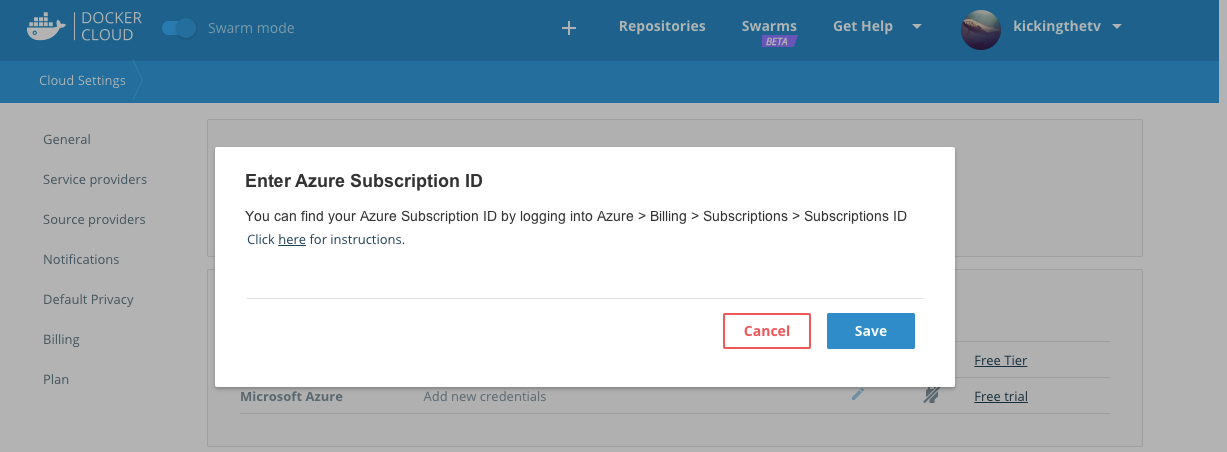Click the plus icon in the header
The image size is (1227, 452).
tap(569, 28)
